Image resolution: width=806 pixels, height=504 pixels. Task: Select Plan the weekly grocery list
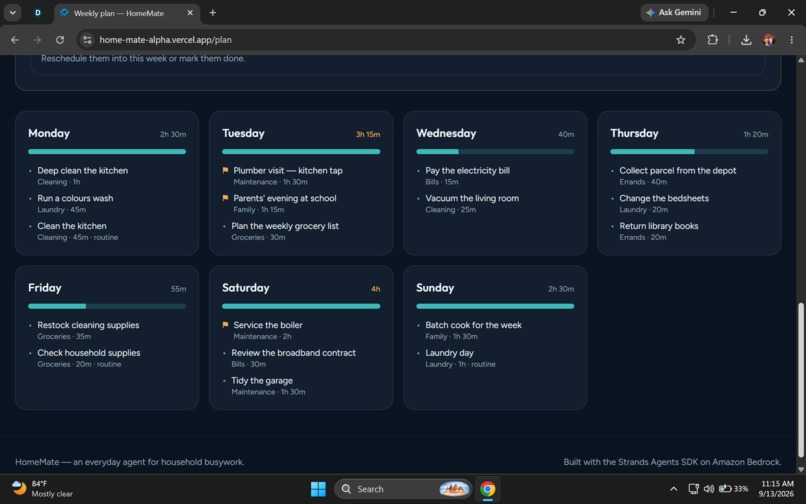pos(285,226)
